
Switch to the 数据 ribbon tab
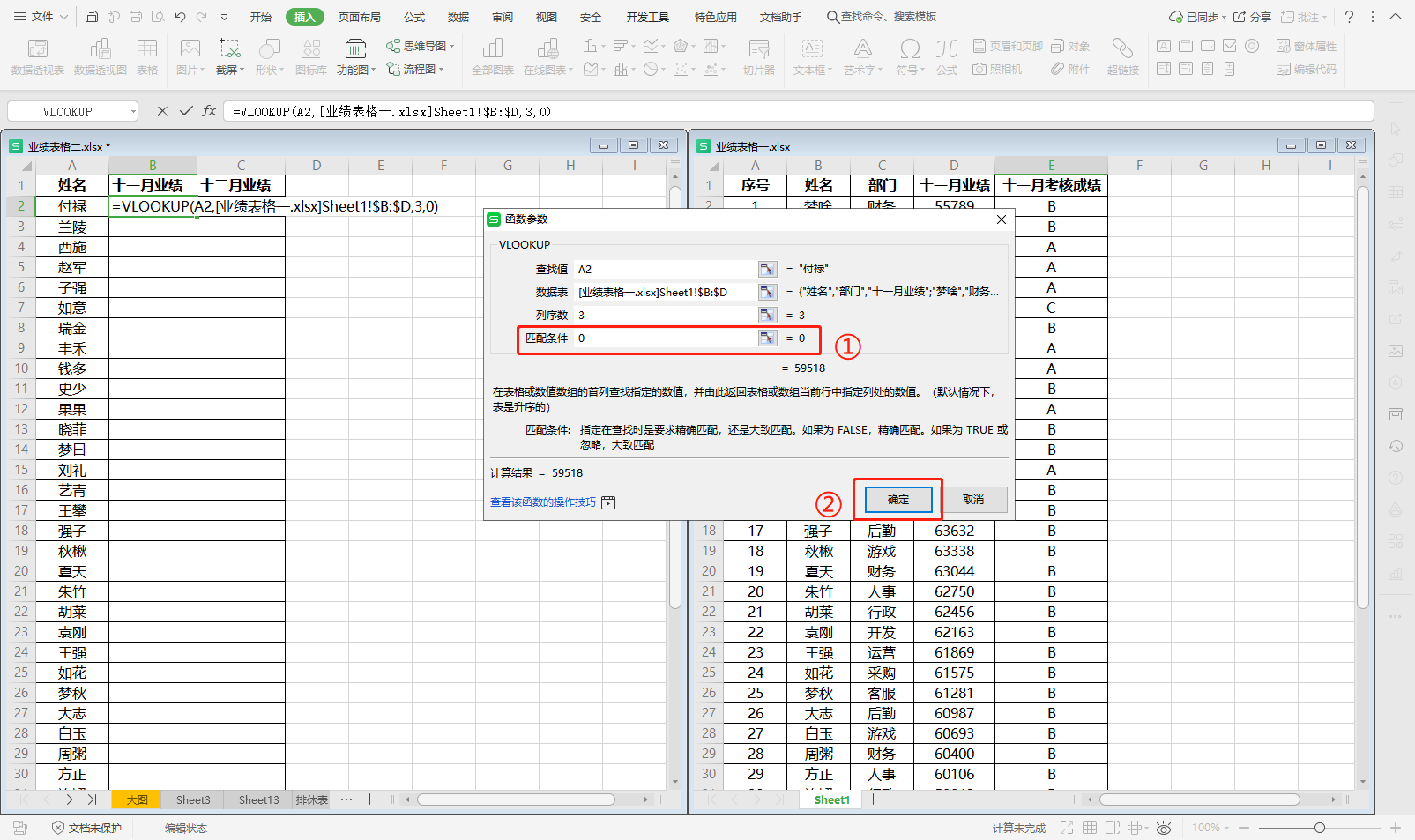[x=458, y=16]
